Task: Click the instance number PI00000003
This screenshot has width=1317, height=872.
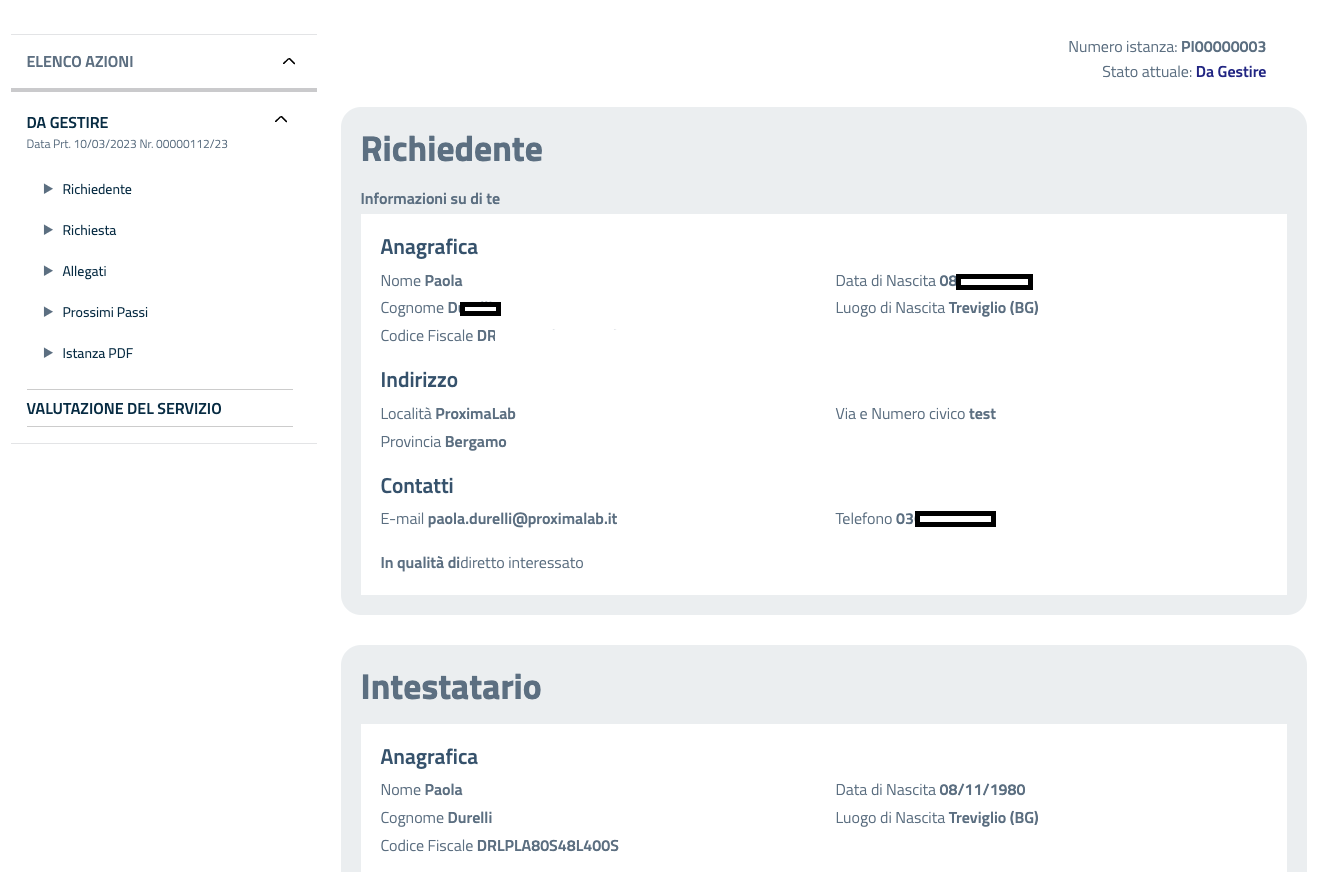Action: [1223, 47]
